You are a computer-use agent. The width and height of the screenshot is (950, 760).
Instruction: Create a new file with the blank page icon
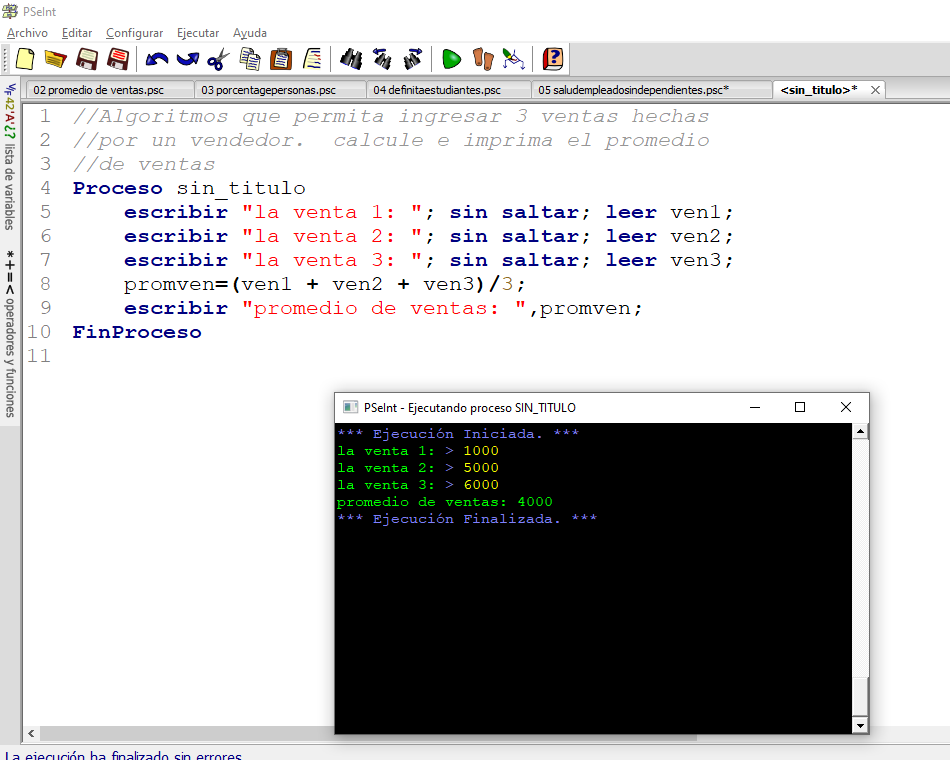[x=25, y=59]
